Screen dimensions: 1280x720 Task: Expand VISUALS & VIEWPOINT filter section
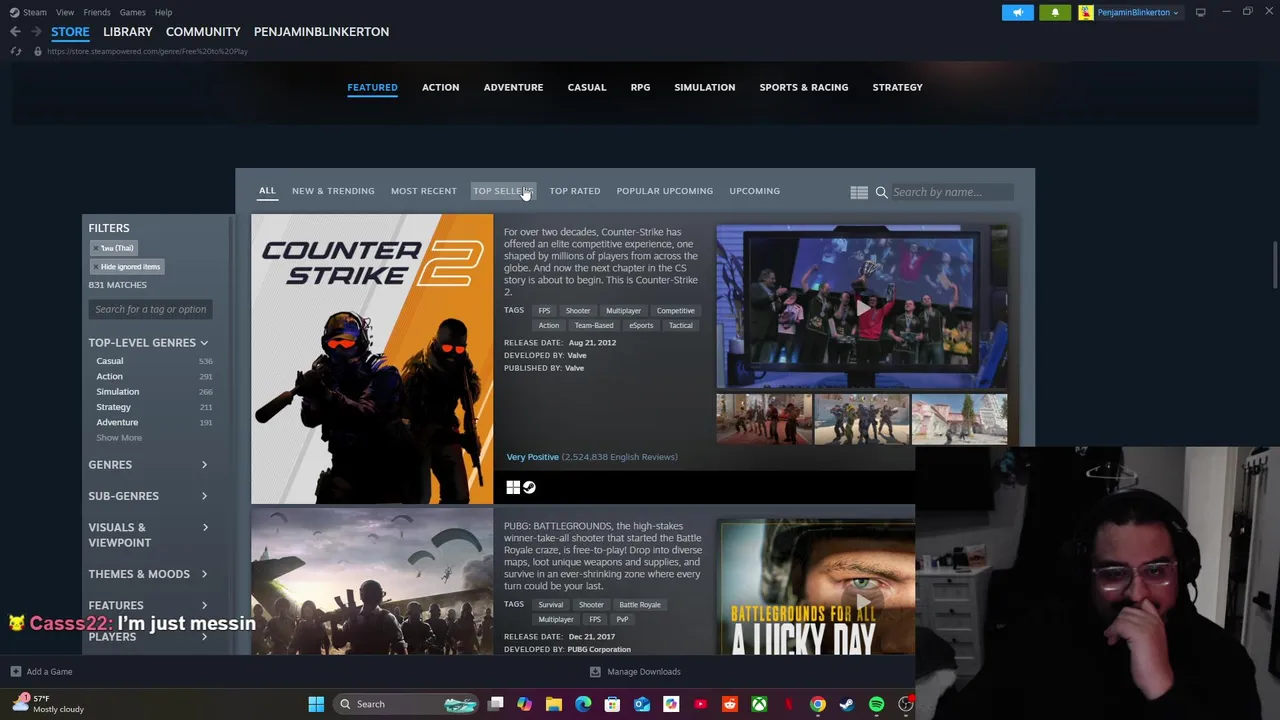click(148, 535)
